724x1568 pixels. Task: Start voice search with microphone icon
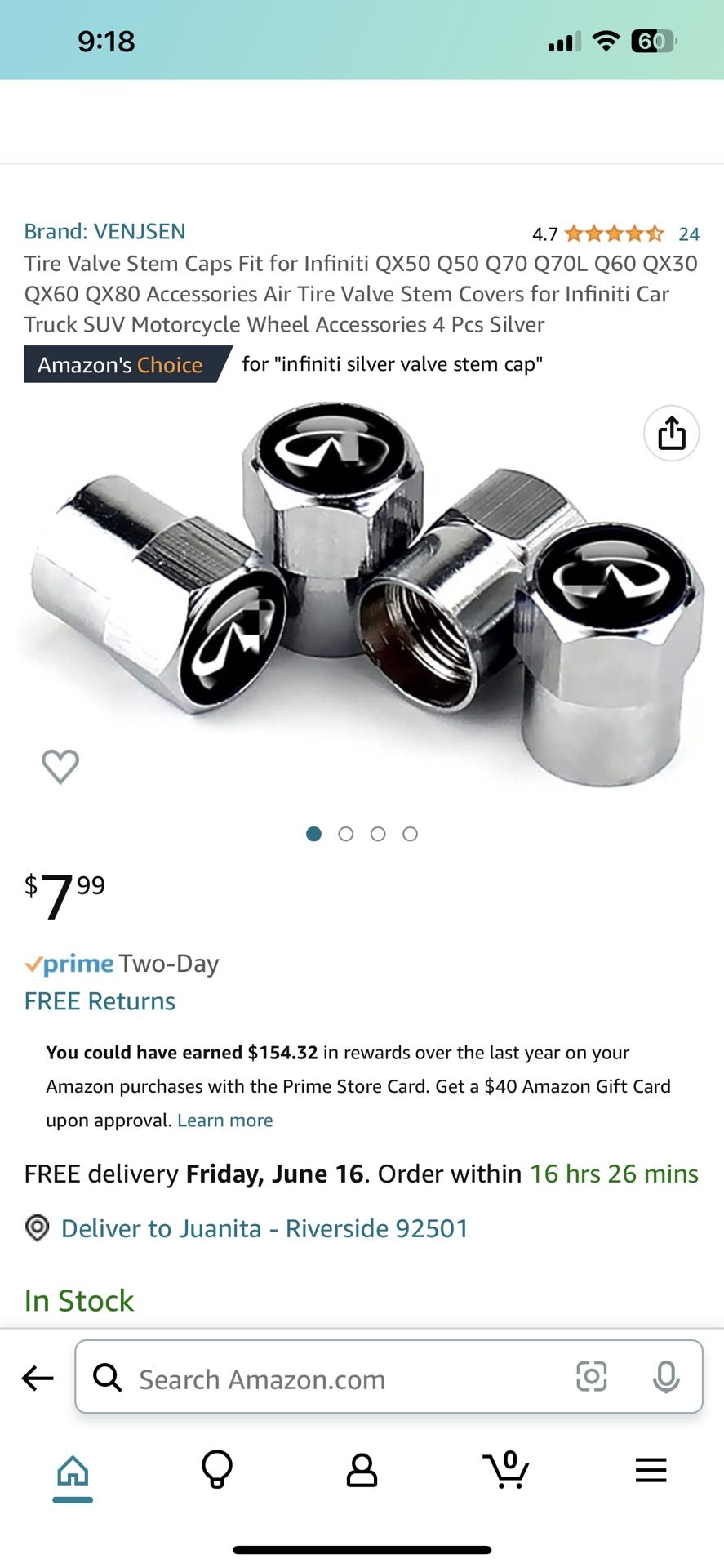tap(666, 1377)
